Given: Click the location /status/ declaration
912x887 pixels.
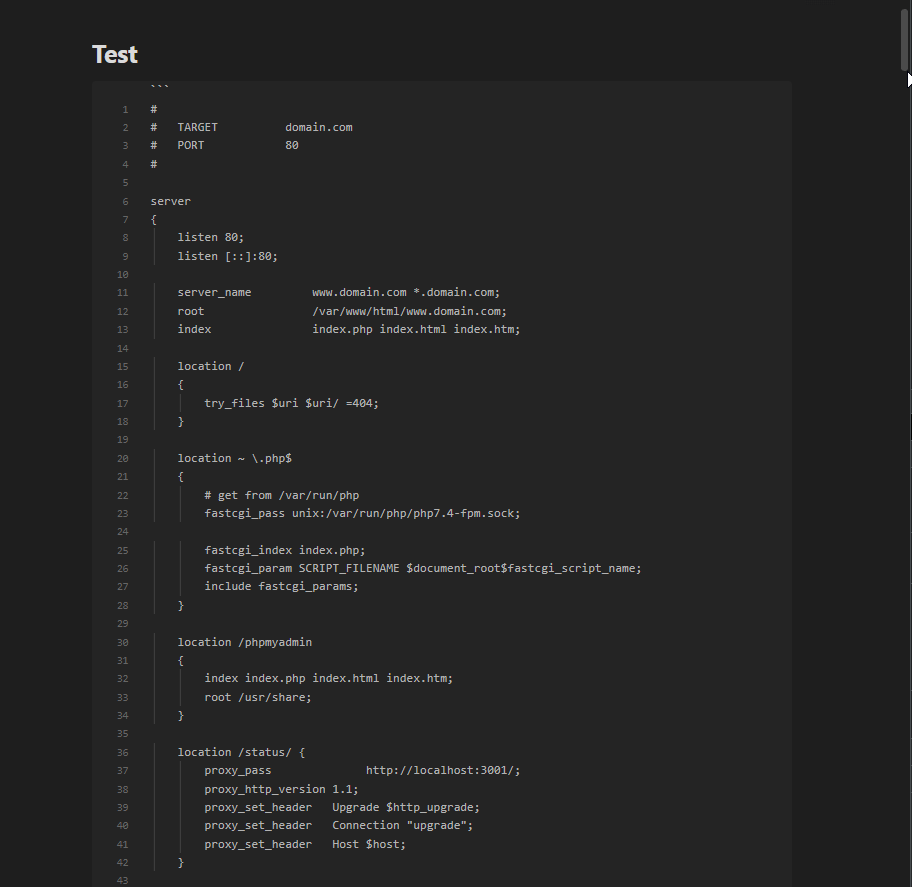Looking at the screenshot, I should tap(240, 751).
